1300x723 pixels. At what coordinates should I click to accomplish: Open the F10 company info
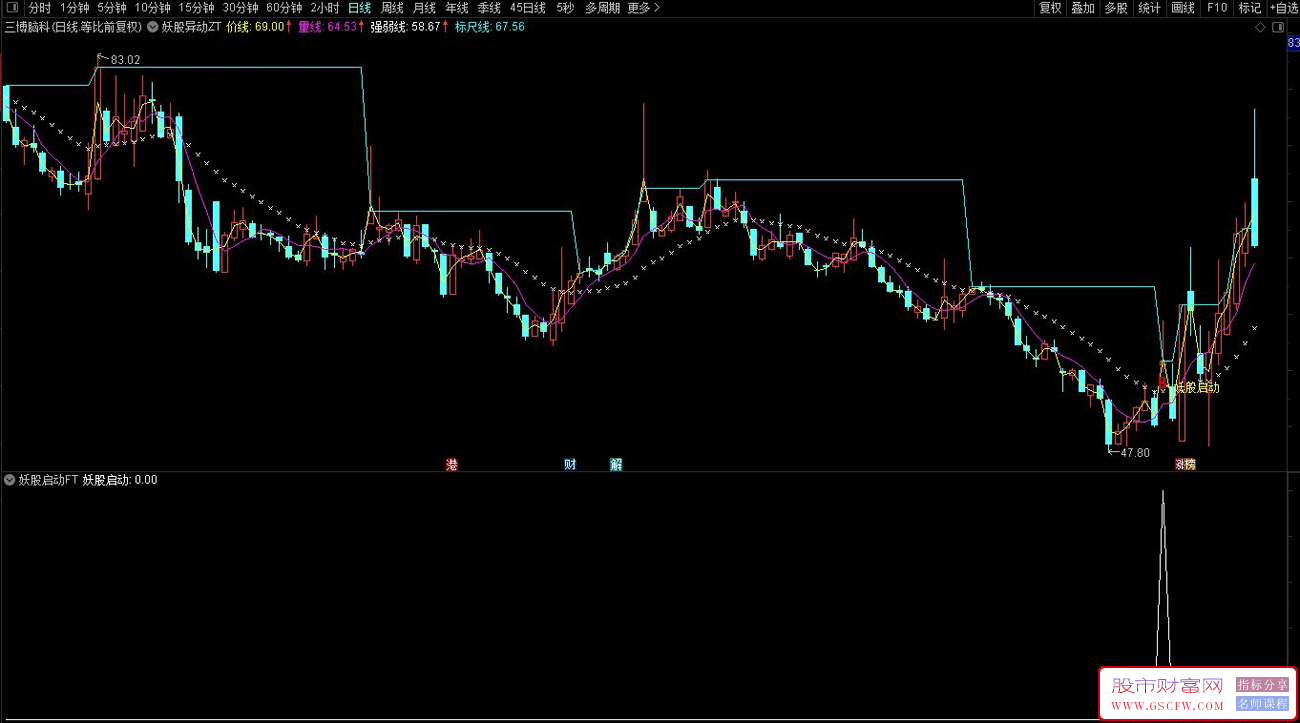point(1216,8)
